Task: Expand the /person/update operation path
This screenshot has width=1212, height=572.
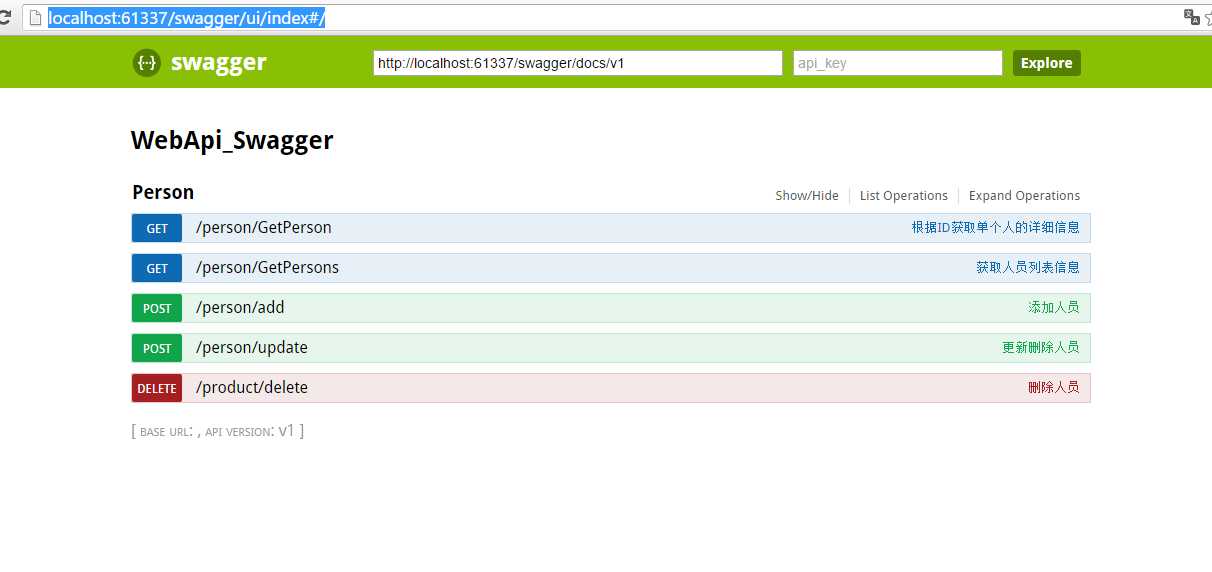Action: tap(252, 348)
